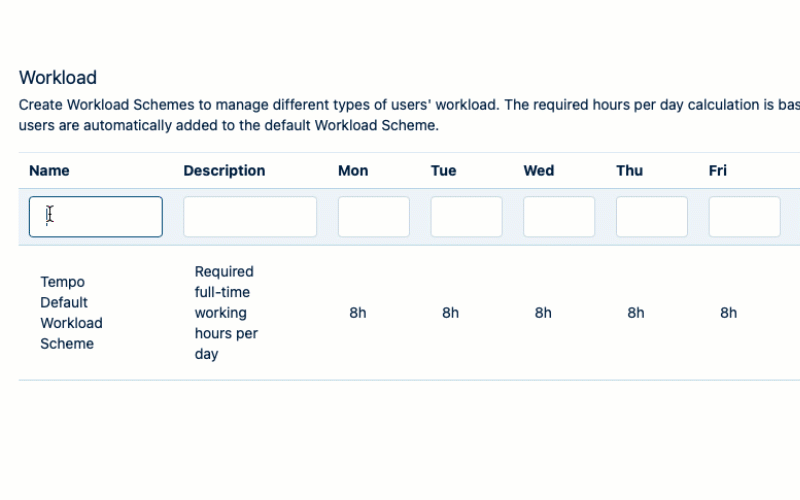Click the Name input field
The height and width of the screenshot is (500, 800).
coord(96,217)
